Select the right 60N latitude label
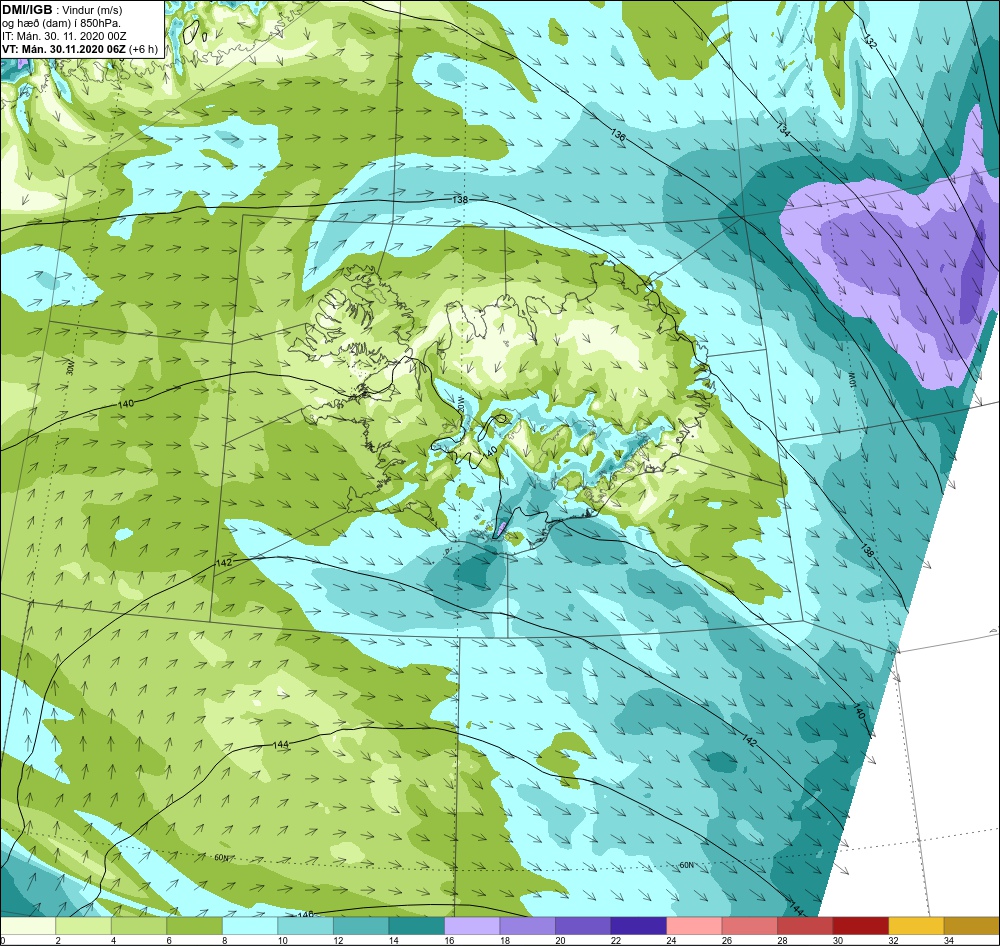This screenshot has height=946, width=1000. (x=687, y=865)
